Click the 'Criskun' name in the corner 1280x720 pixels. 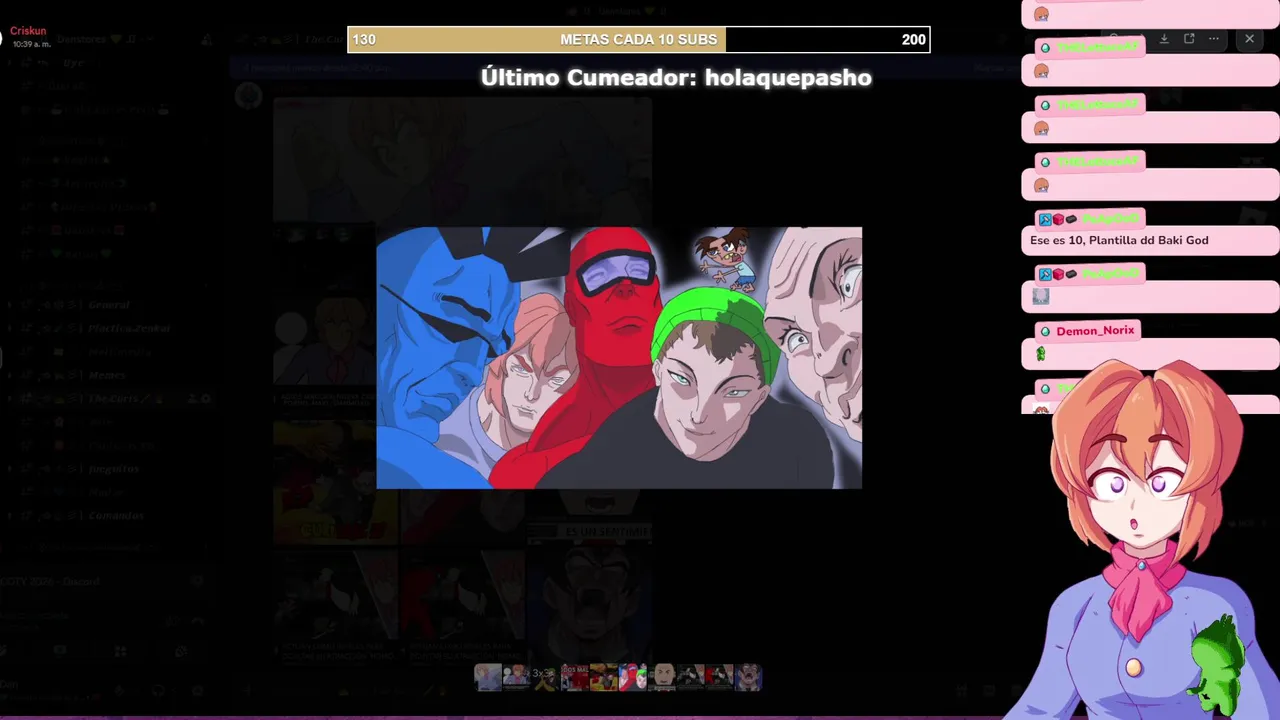coord(28,31)
